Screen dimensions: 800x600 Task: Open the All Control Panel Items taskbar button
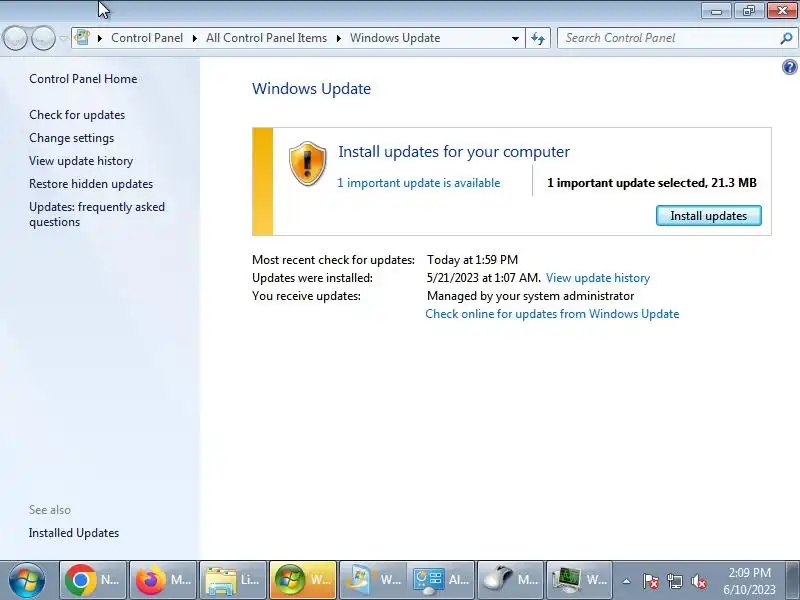(442, 580)
